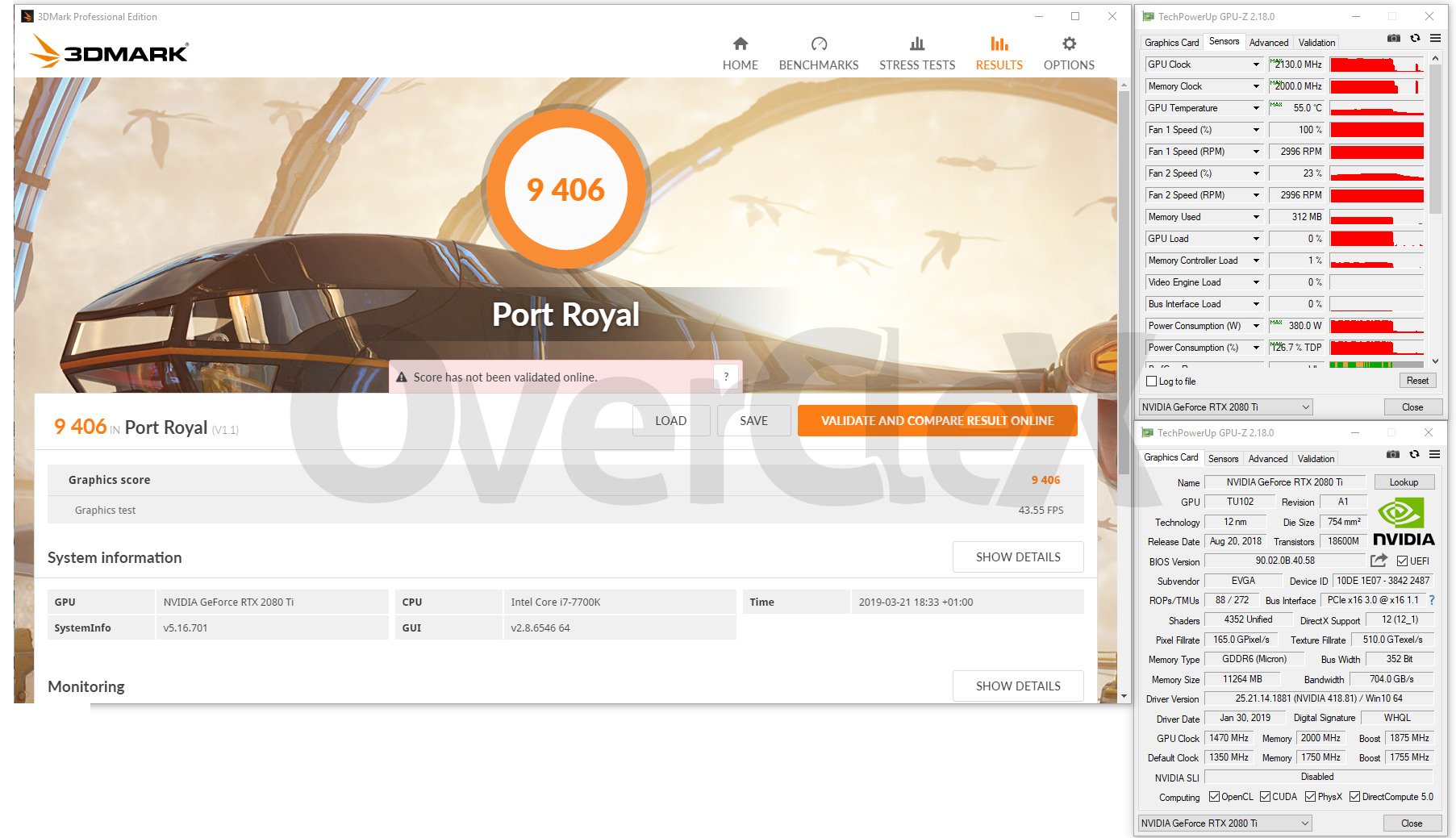Open the OPTIONS gear in 3DMark
Image resolution: width=1456 pixels, height=838 pixels.
coord(1069,54)
